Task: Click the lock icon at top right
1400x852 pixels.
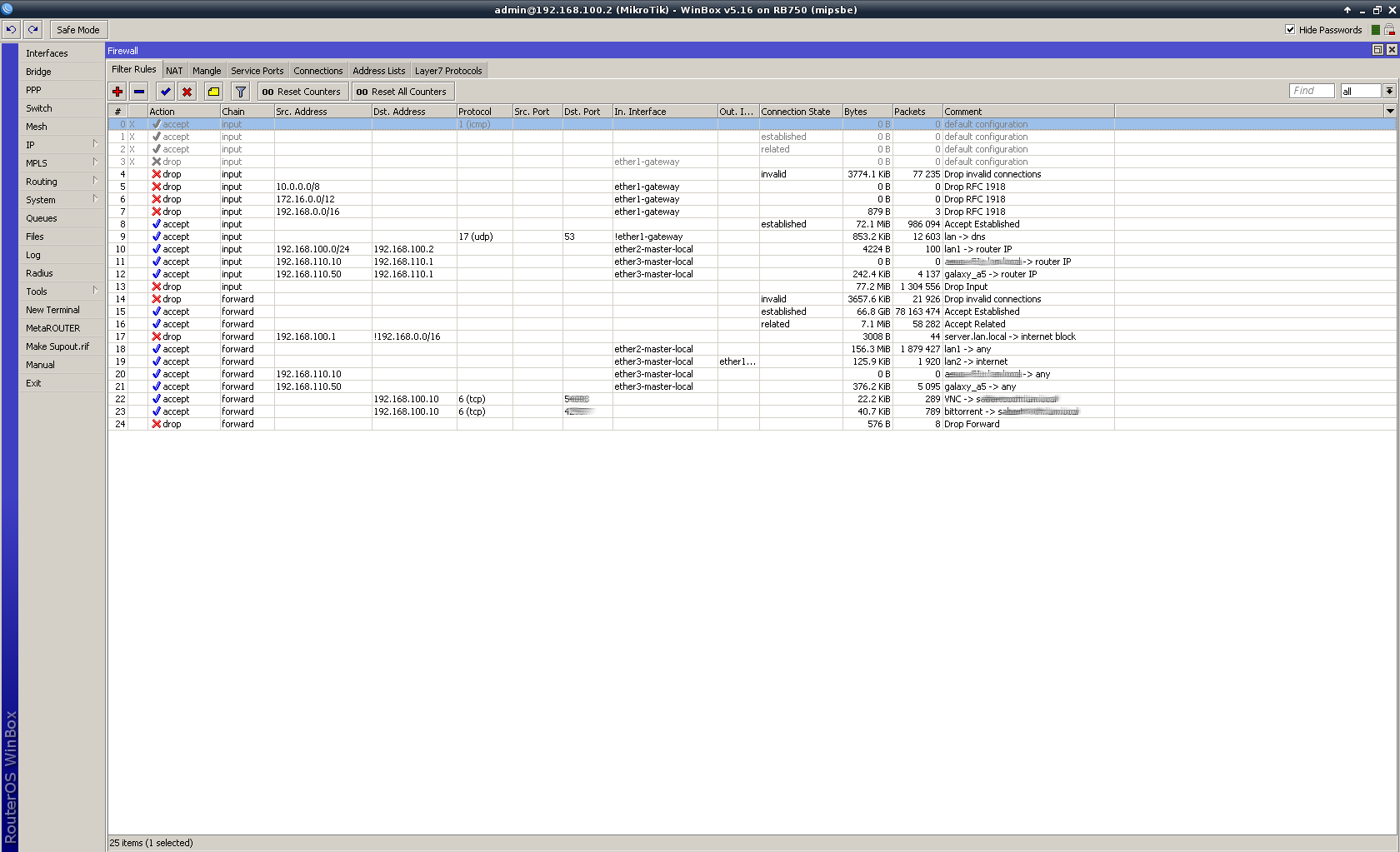Action: tap(1389, 29)
